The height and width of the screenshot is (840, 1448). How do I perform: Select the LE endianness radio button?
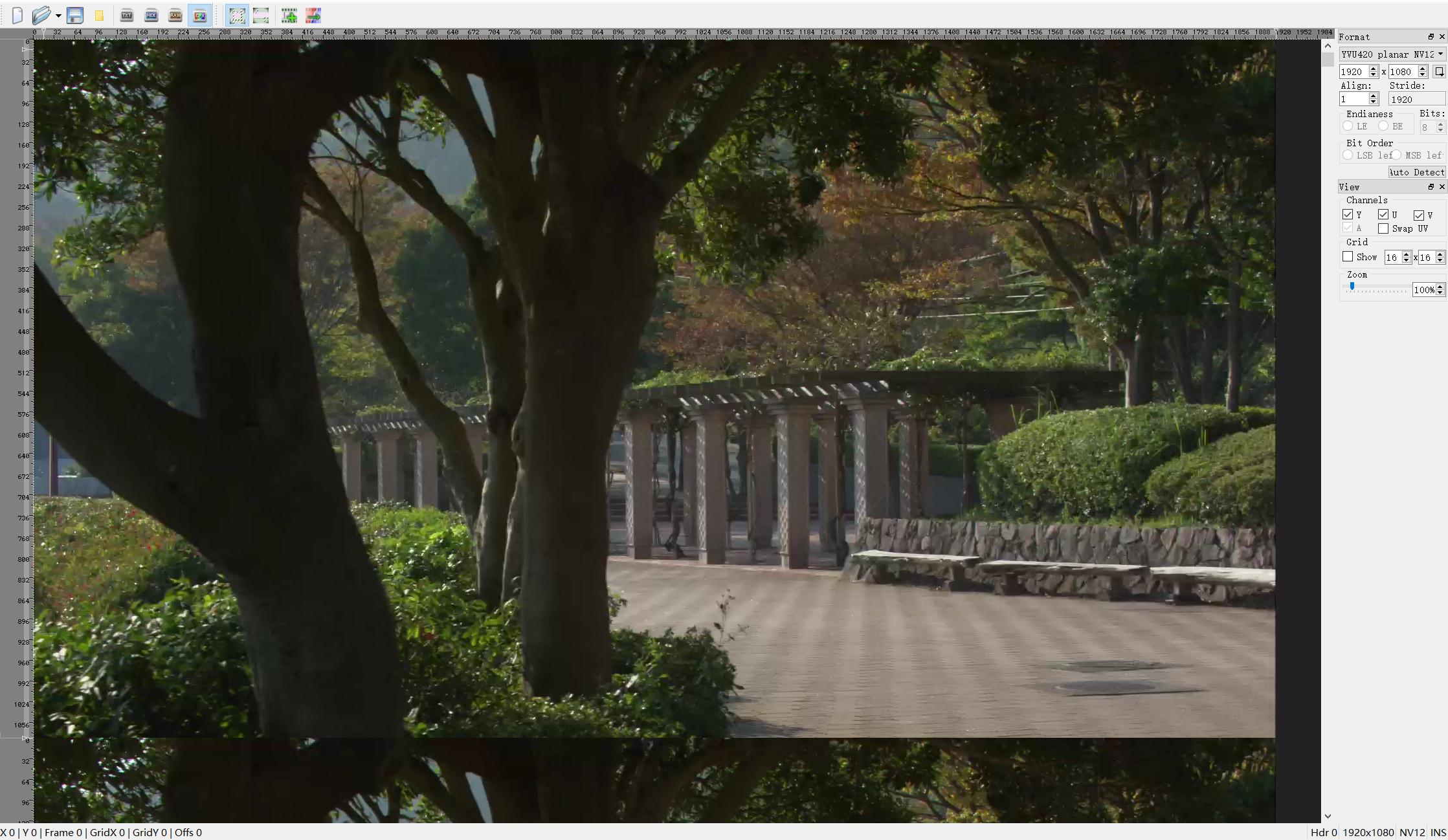click(x=1348, y=126)
